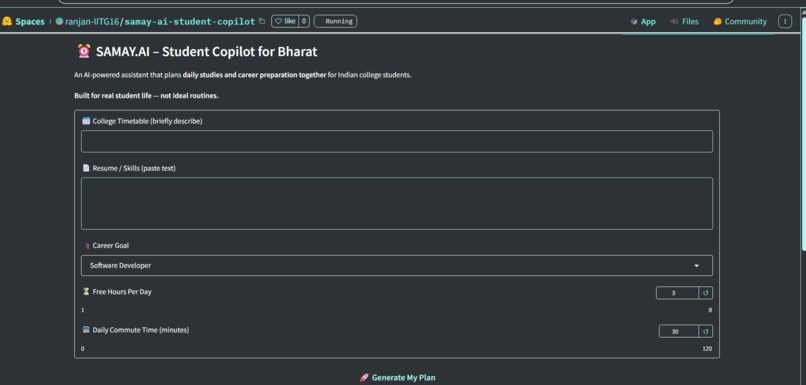The height and width of the screenshot is (385, 806).
Task: Open the samay-ai-student-copilot repository link
Action: (x=190, y=22)
